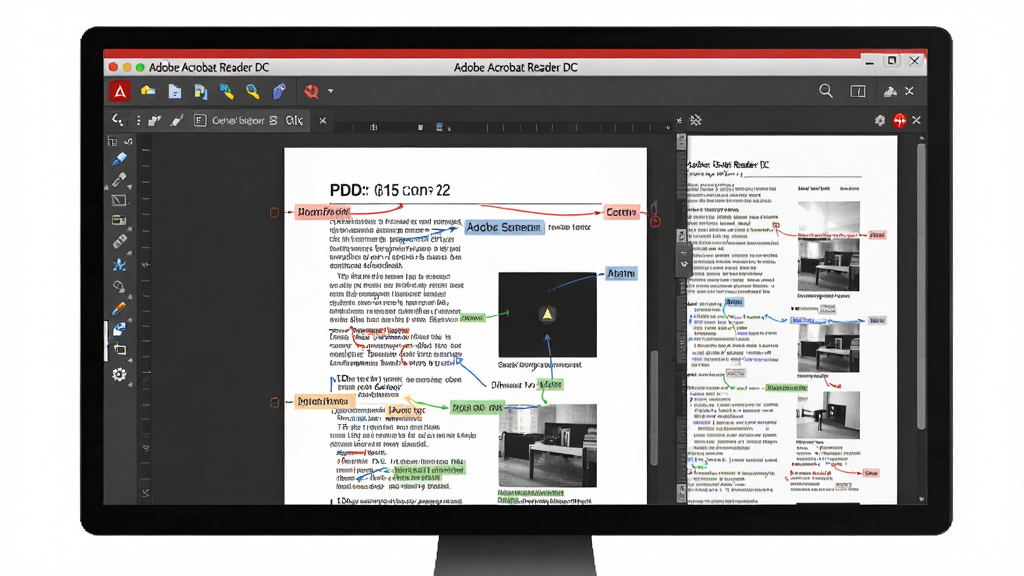
Task: Select the cursor arrow tool in secondary toolbar
Action: click(x=118, y=120)
